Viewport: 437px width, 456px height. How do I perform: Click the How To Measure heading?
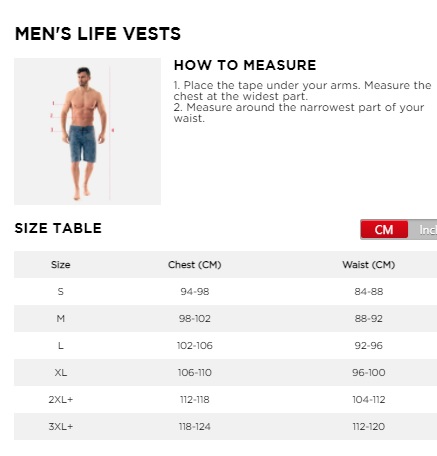(x=245, y=65)
